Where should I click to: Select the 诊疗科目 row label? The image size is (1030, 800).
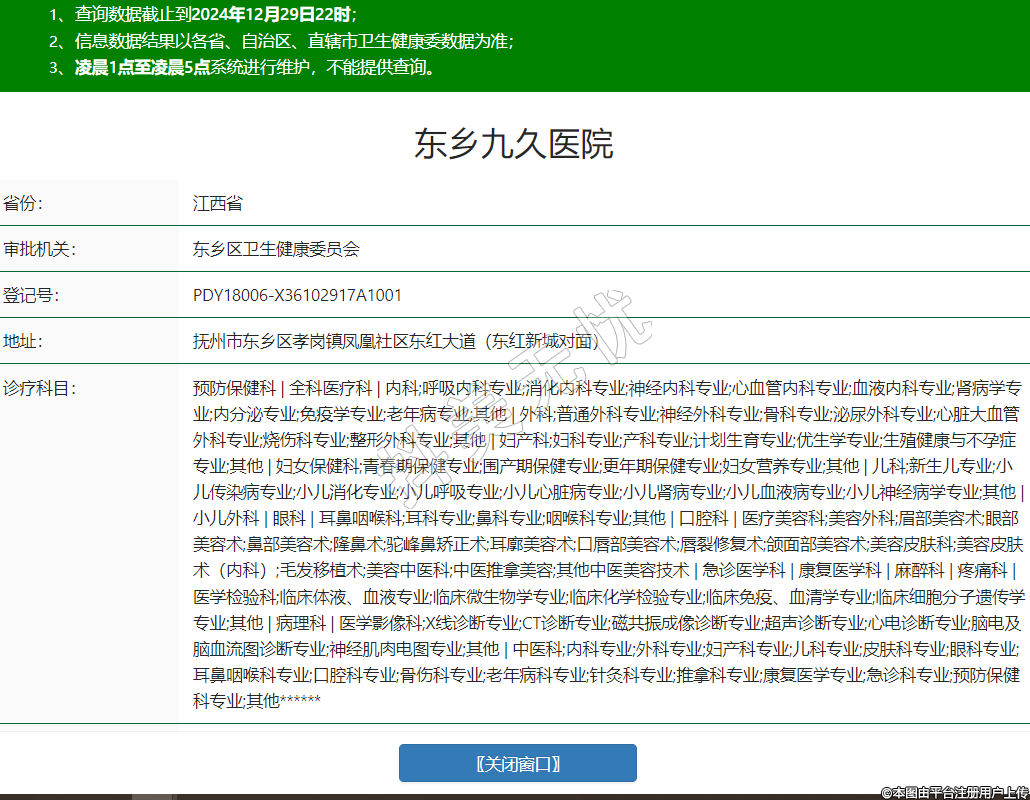[39, 387]
